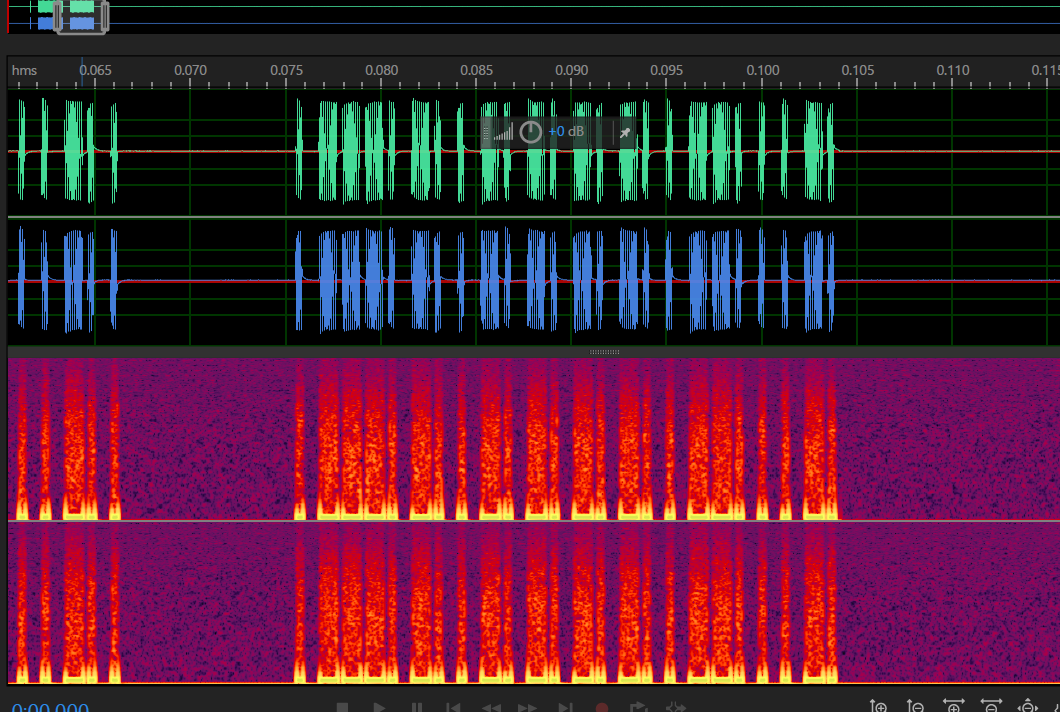This screenshot has width=1060, height=712.
Task: Zoom out time on the waveform
Action: 990,707
